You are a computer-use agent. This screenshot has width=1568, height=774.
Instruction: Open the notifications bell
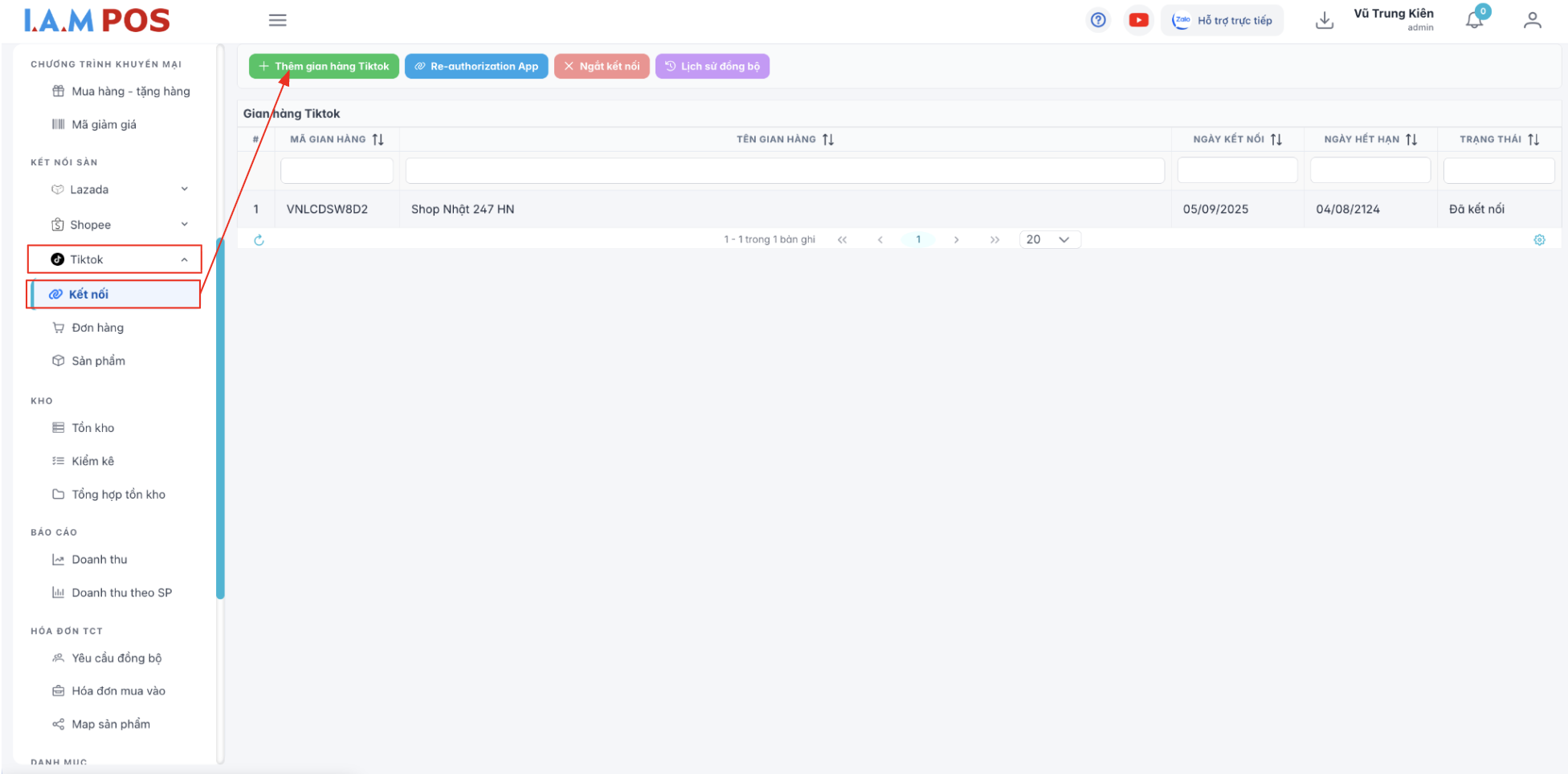[x=1474, y=20]
